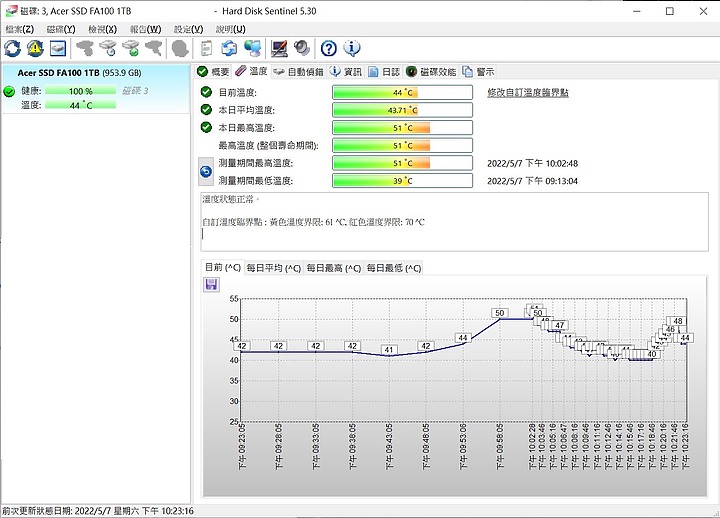
Task: Click the 41 data label on the graph
Action: click(389, 349)
